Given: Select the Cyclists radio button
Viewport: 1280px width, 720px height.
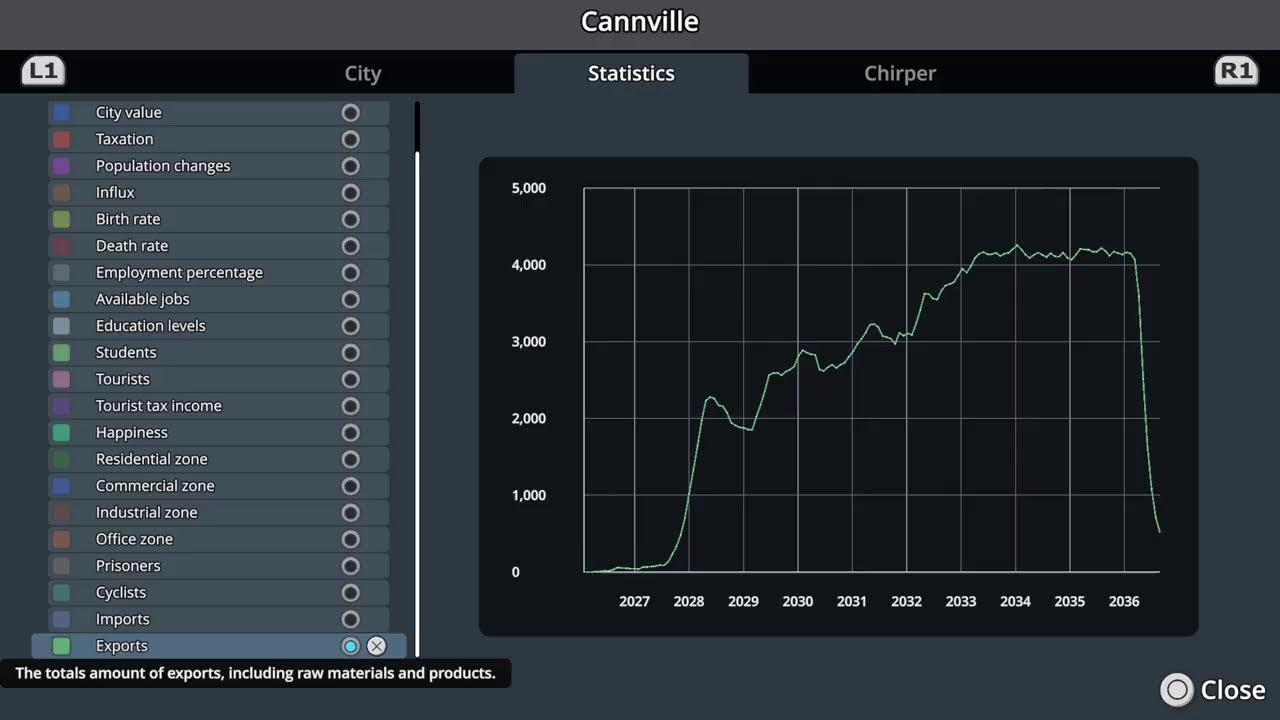Looking at the screenshot, I should 350,593.
